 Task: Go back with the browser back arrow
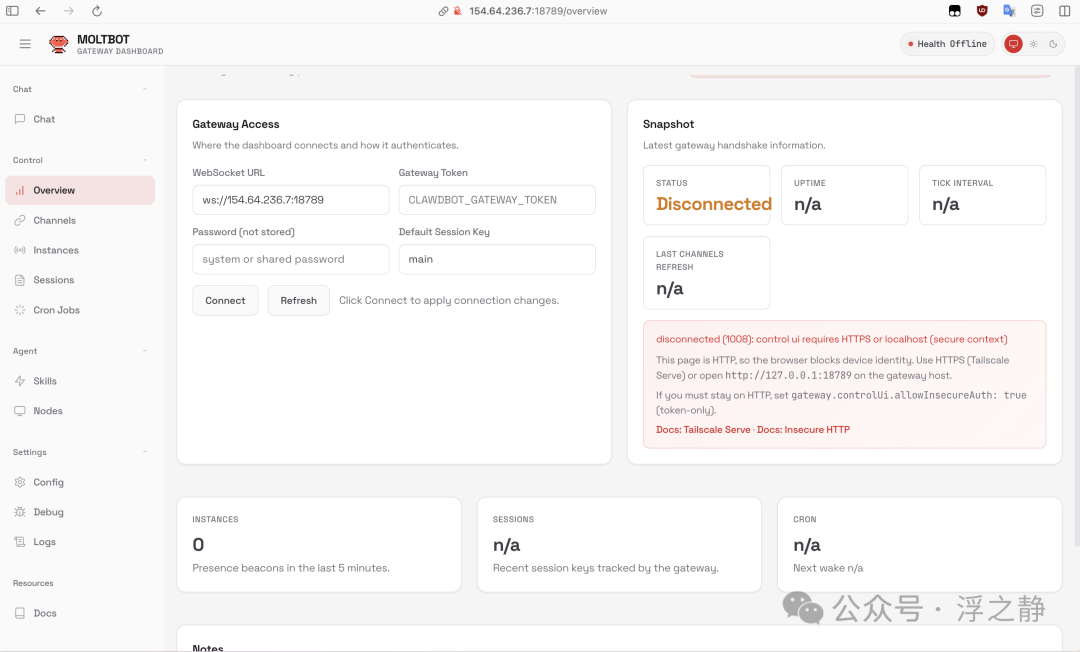point(41,11)
